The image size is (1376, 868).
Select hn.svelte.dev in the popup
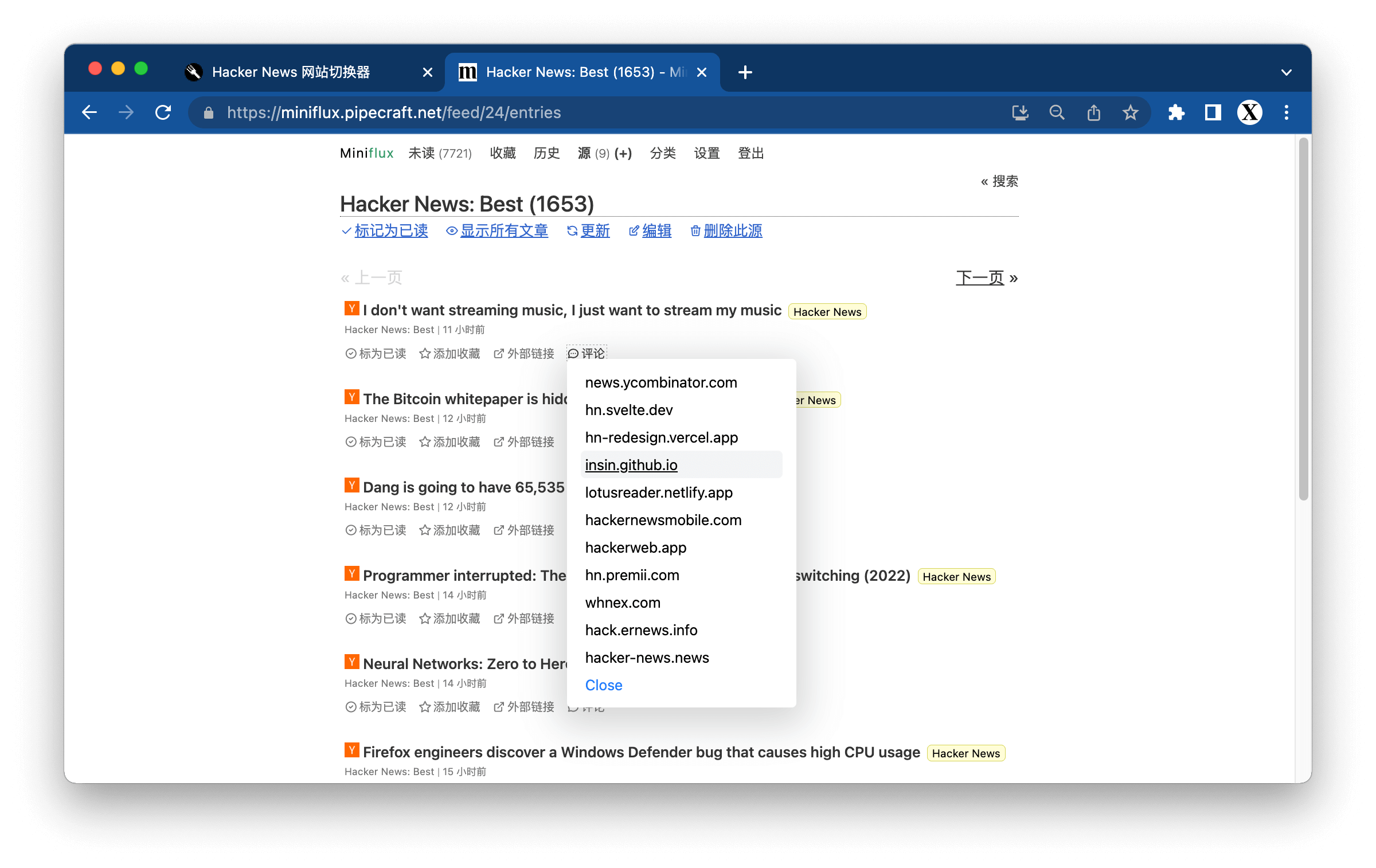[x=681, y=410]
